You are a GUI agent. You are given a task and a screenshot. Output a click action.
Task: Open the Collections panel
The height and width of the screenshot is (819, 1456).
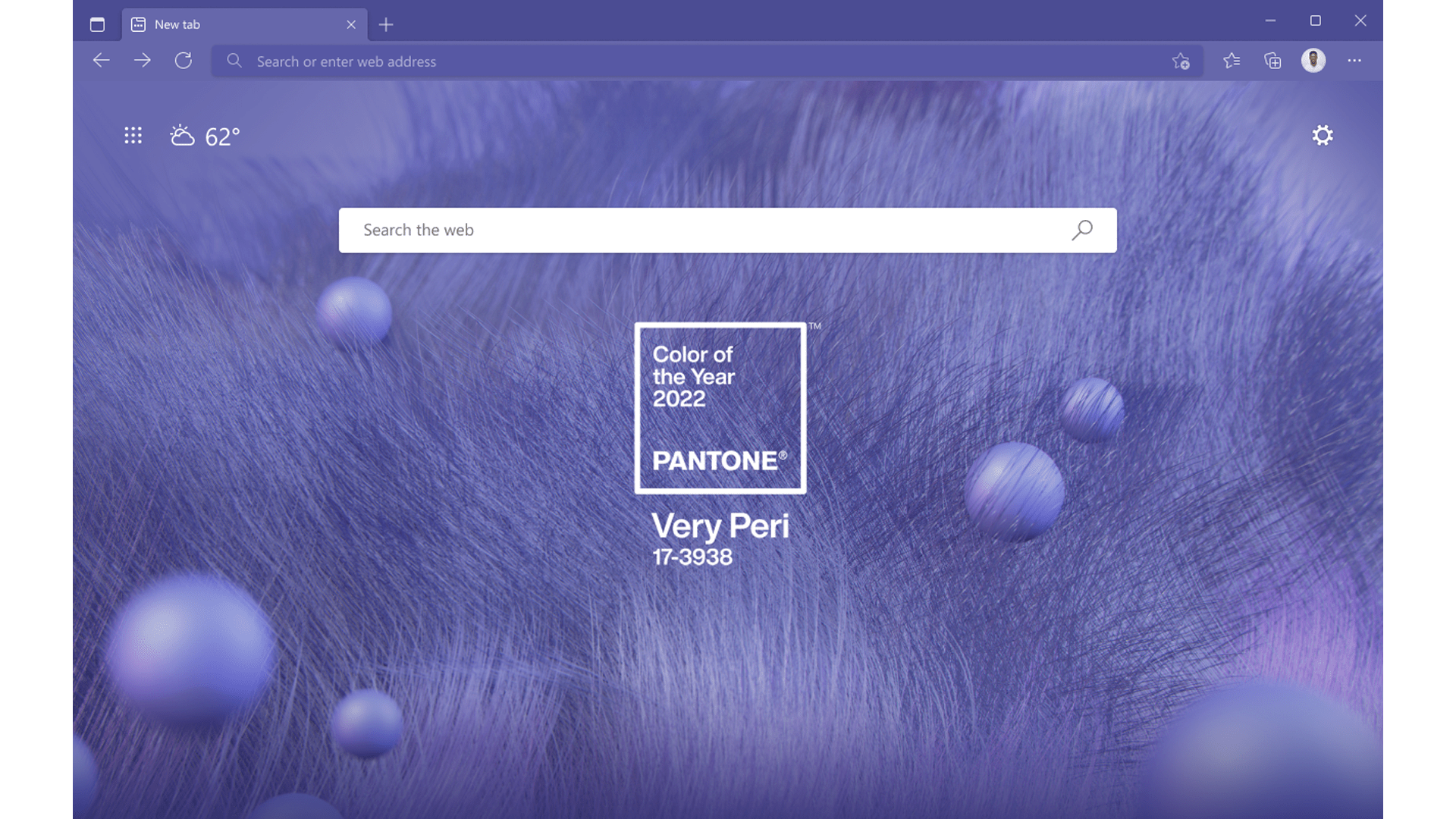click(1273, 61)
